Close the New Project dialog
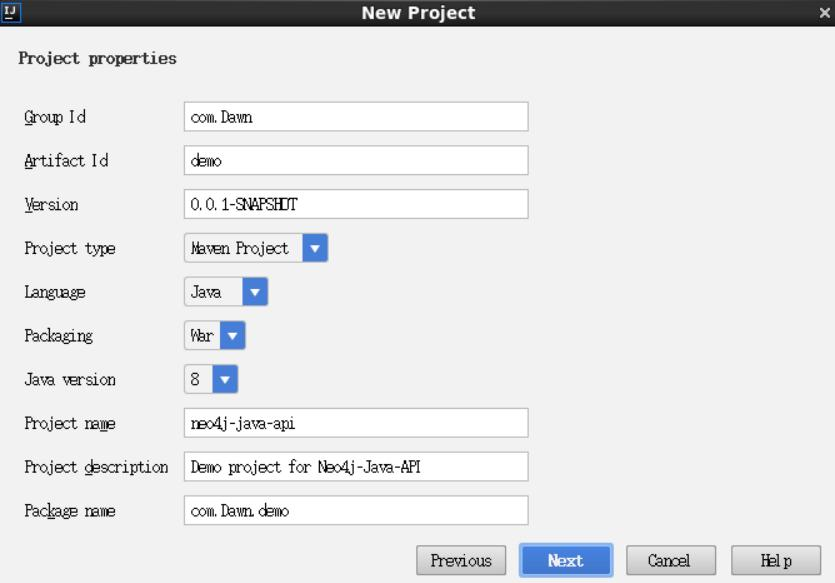 (x=824, y=14)
